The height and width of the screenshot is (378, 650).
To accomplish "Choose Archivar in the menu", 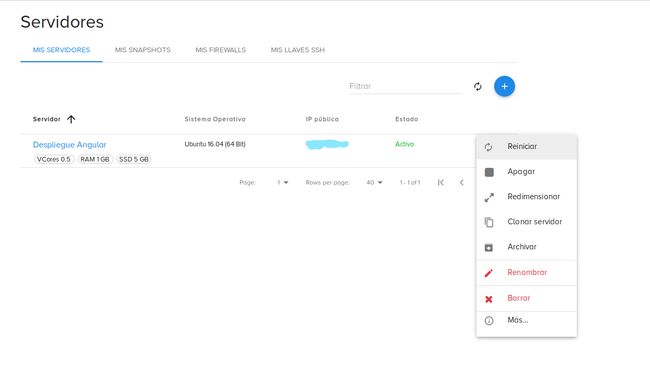I will pos(526,247).
